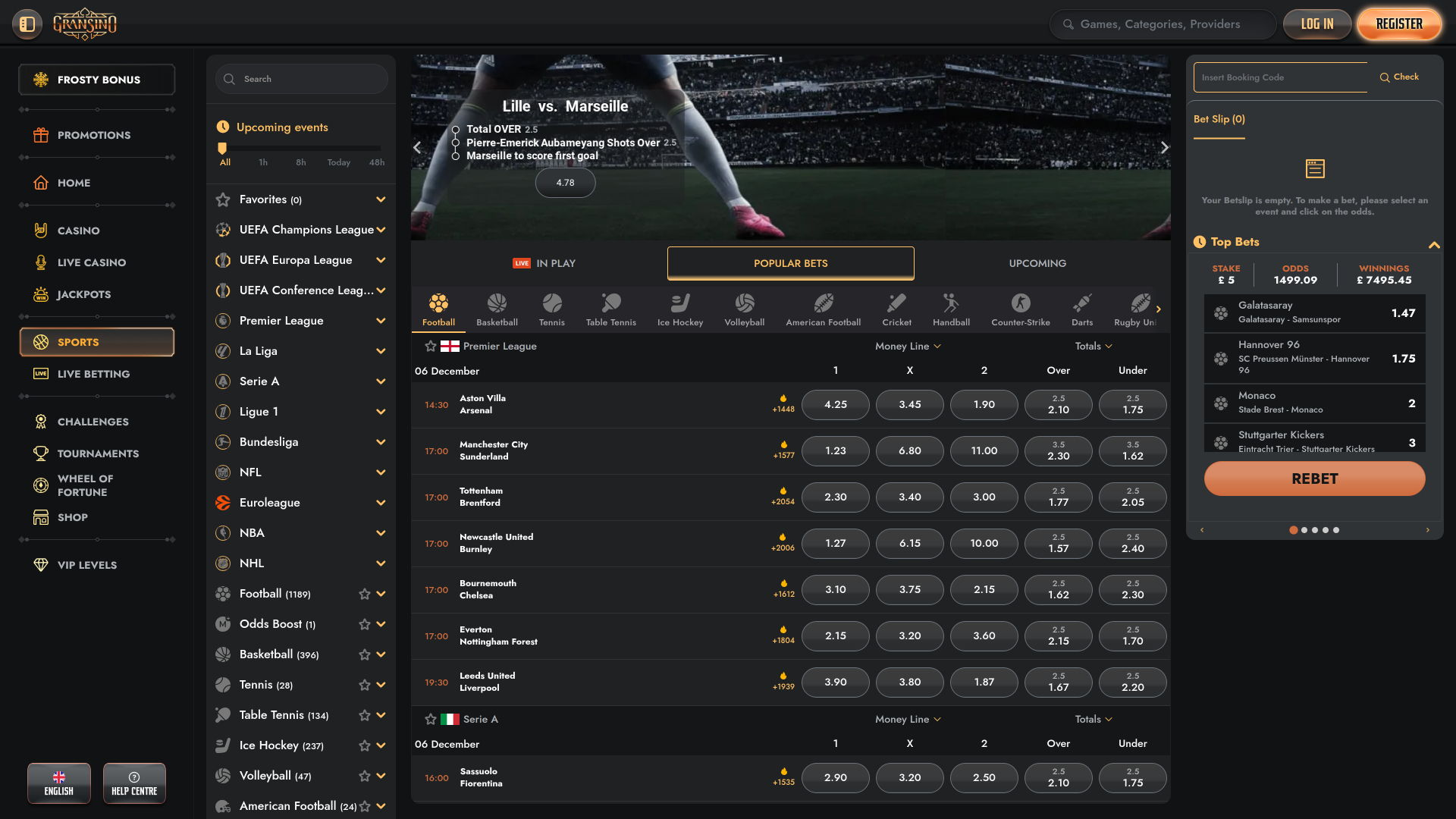Click the REGISTER button
Image resolution: width=1456 pixels, height=819 pixels.
[1399, 24]
